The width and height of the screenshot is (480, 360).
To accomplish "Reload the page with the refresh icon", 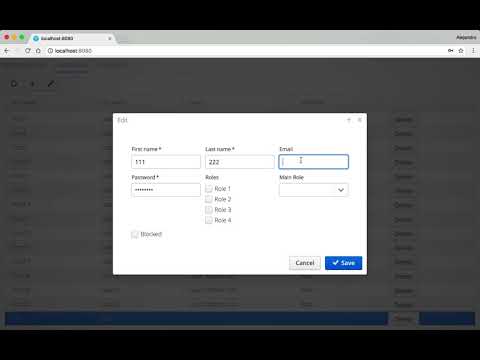I will point(28,51).
